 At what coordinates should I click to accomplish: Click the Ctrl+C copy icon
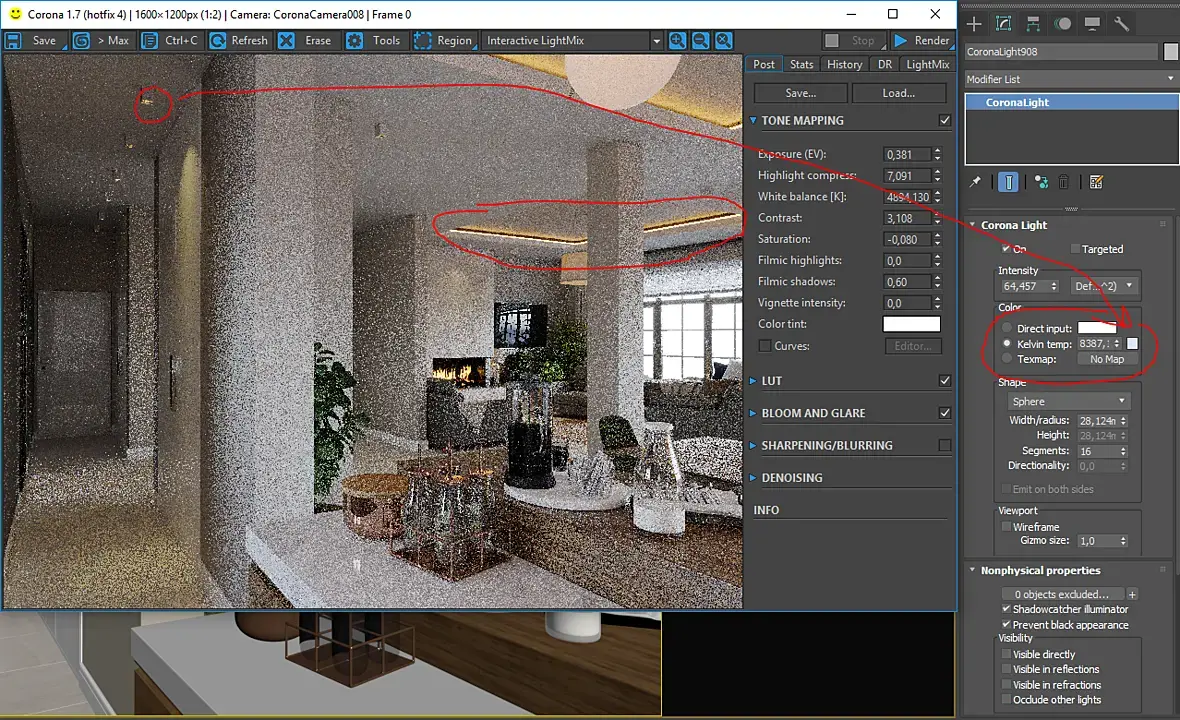pos(150,41)
